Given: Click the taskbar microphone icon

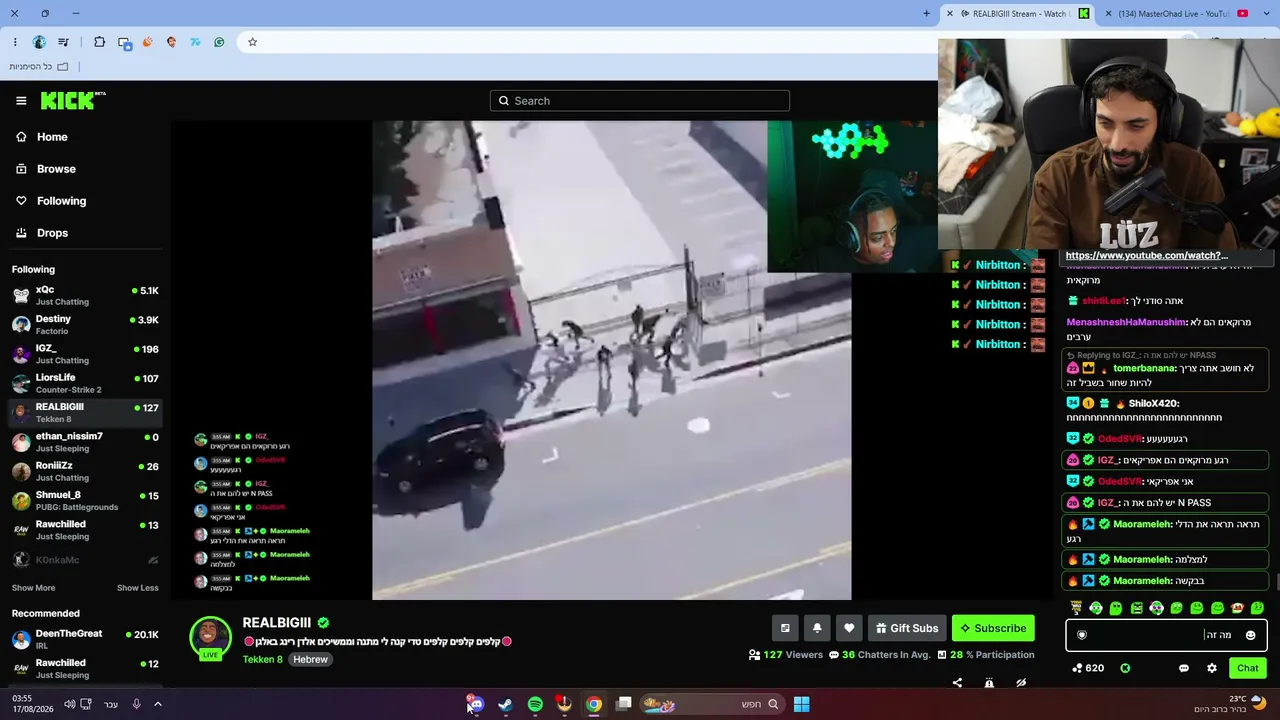Looking at the screenshot, I should (x=136, y=704).
